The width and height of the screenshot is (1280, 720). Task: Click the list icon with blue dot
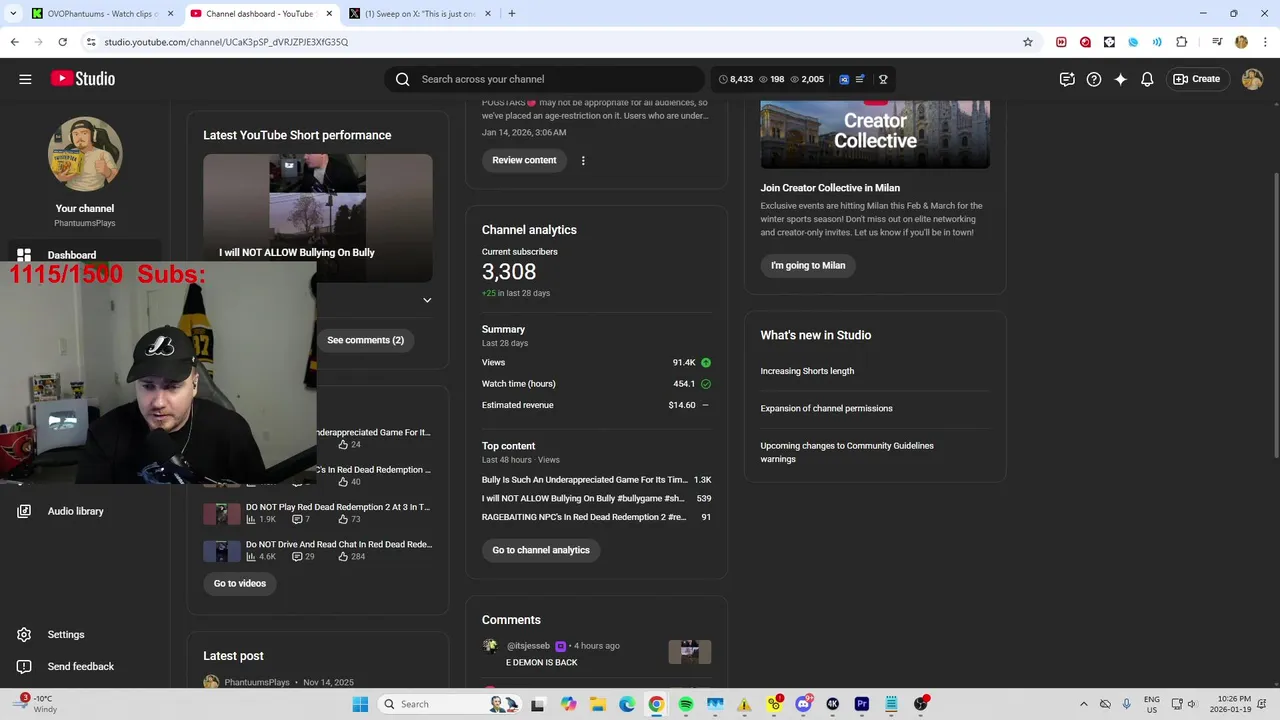point(860,79)
